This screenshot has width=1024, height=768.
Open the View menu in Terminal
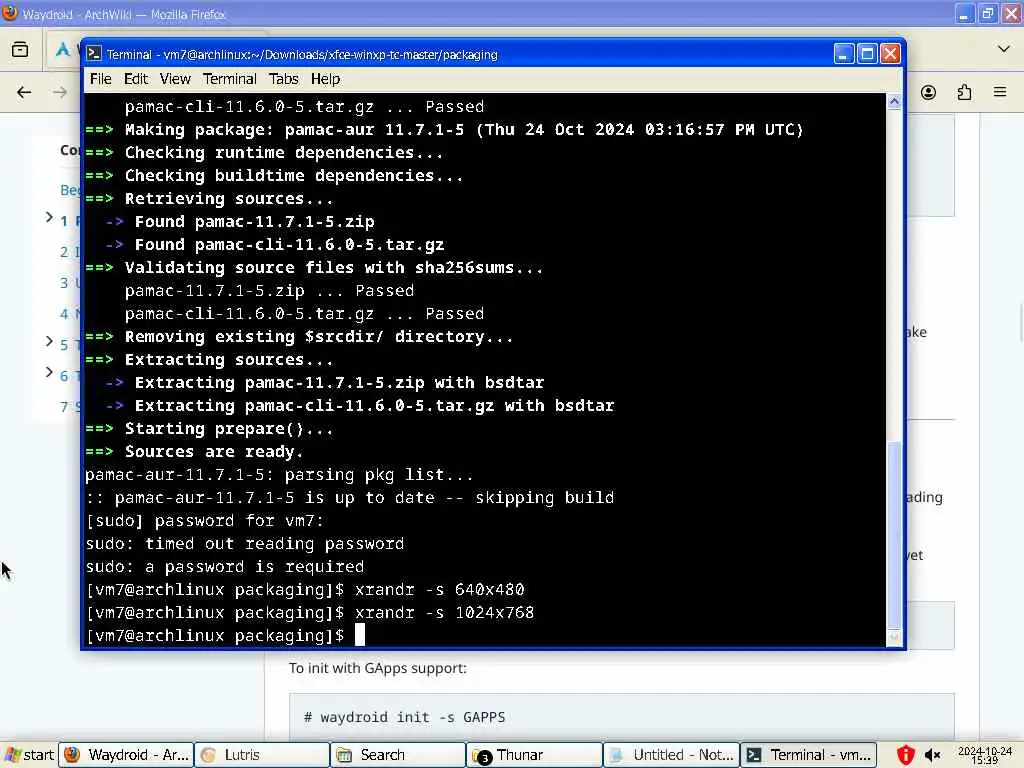[x=175, y=79]
